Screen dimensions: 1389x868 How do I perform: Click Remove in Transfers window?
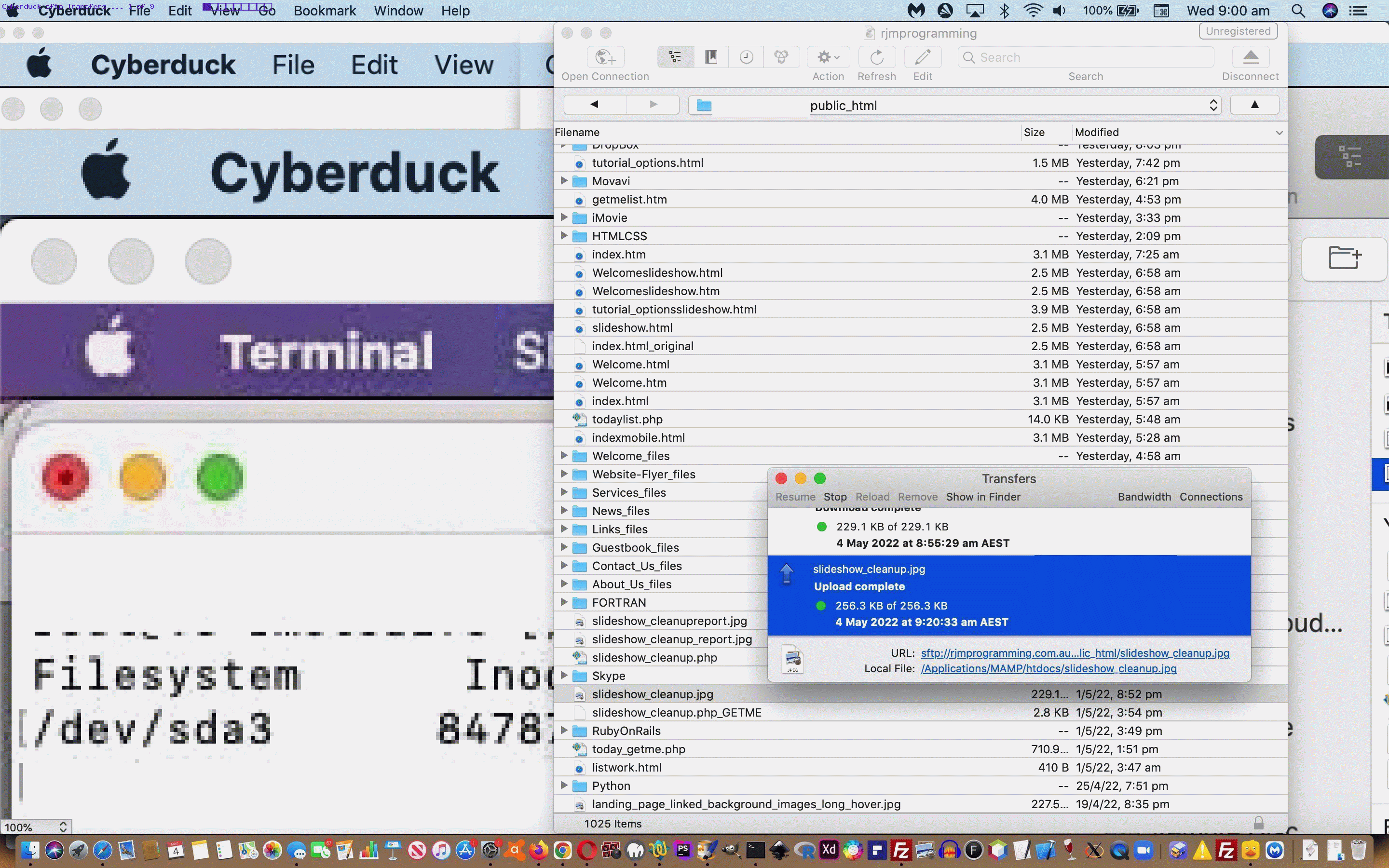[x=918, y=497]
